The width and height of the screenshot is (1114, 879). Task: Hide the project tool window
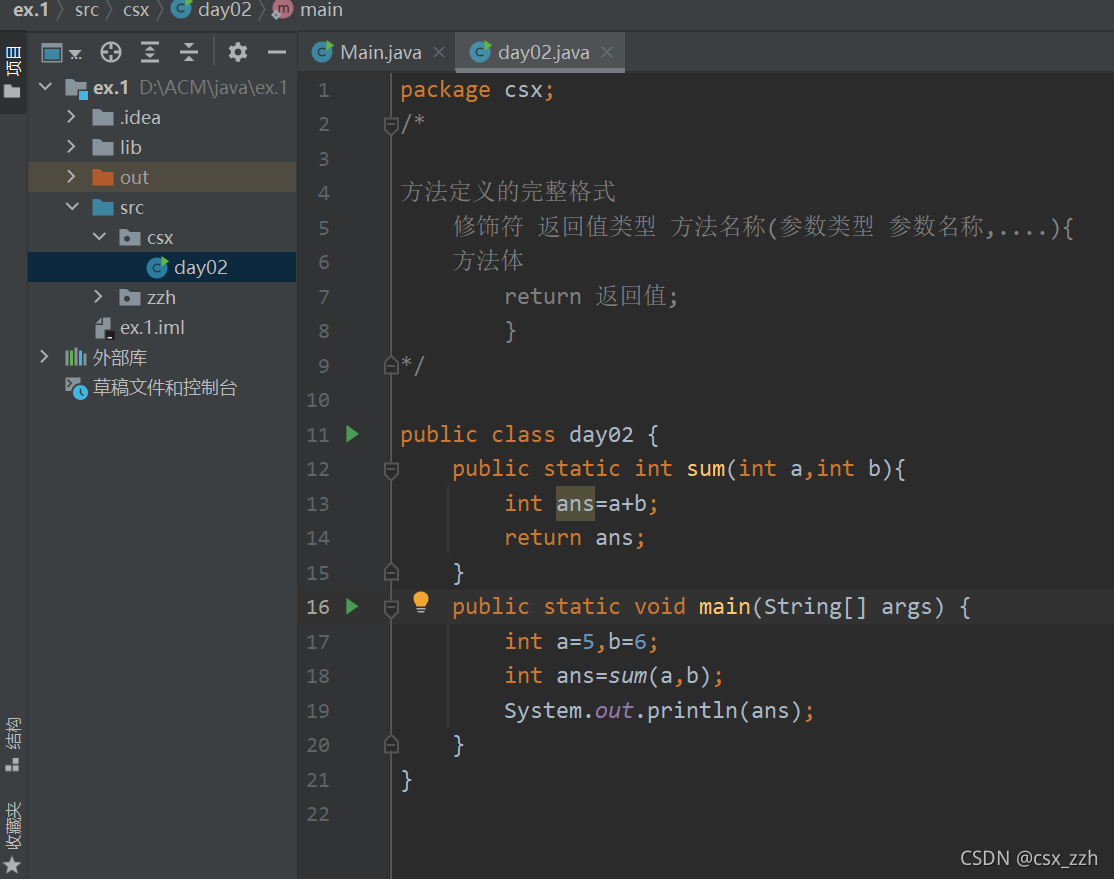276,52
